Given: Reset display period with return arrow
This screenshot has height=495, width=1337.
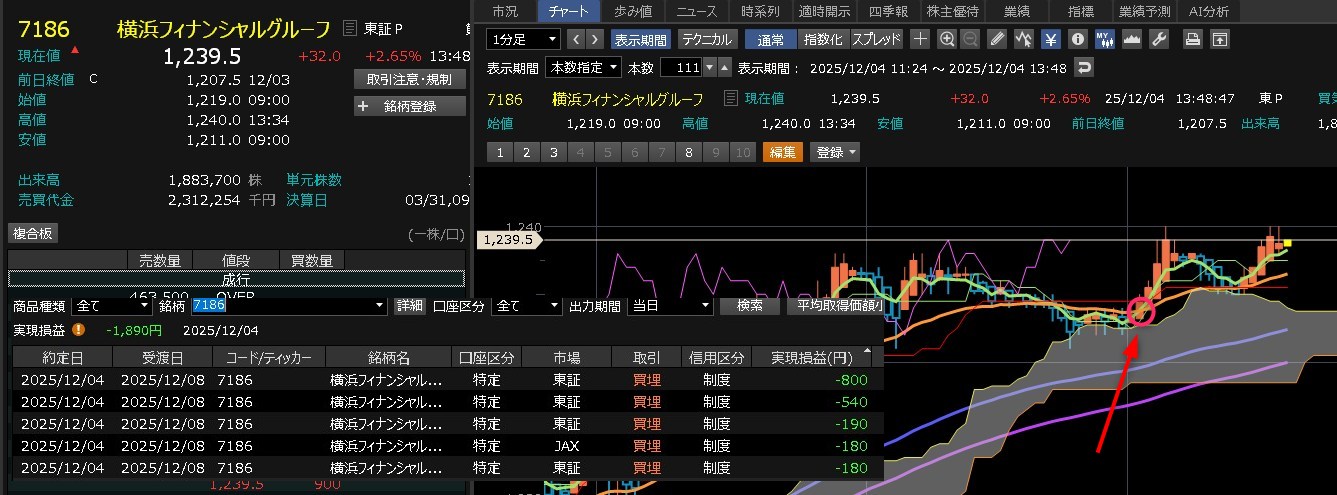Looking at the screenshot, I should (x=1084, y=67).
